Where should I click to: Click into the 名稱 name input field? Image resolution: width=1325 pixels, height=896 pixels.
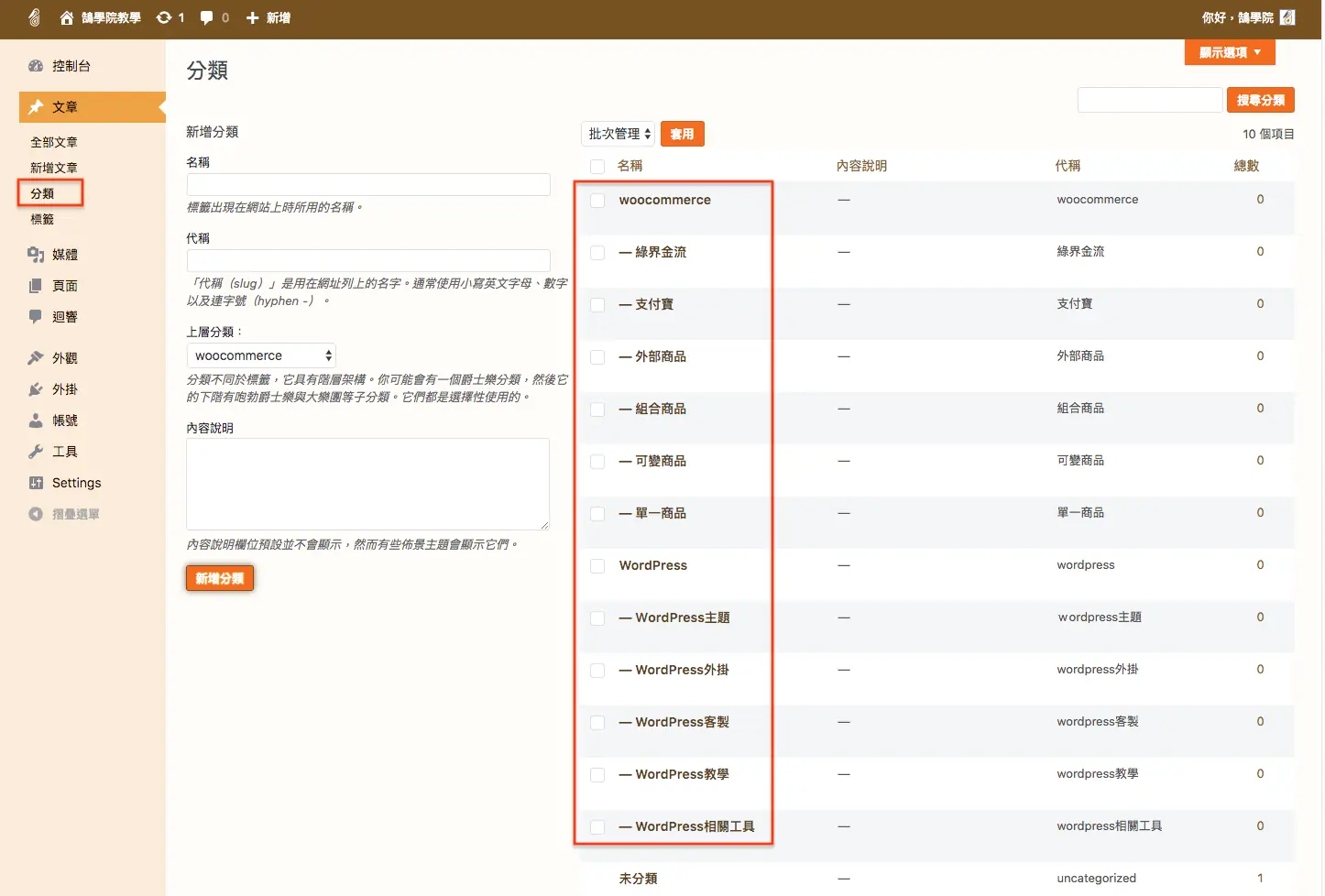point(368,184)
